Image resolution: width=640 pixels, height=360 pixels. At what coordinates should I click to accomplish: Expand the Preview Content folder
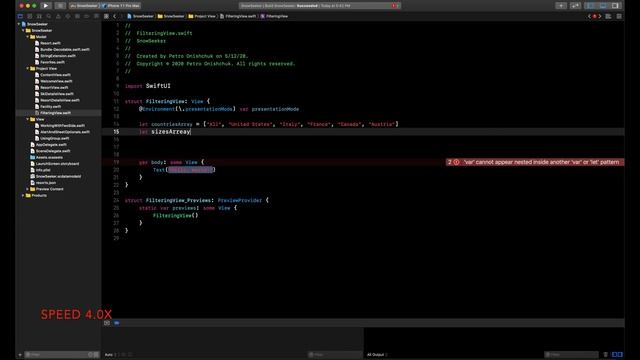pyautogui.click(x=28, y=189)
